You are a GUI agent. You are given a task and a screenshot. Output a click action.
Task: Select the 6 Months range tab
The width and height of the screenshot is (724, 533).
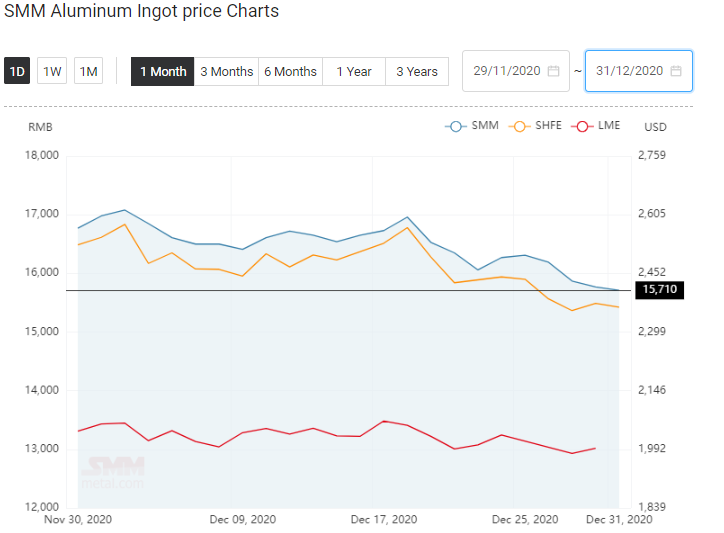click(x=290, y=72)
